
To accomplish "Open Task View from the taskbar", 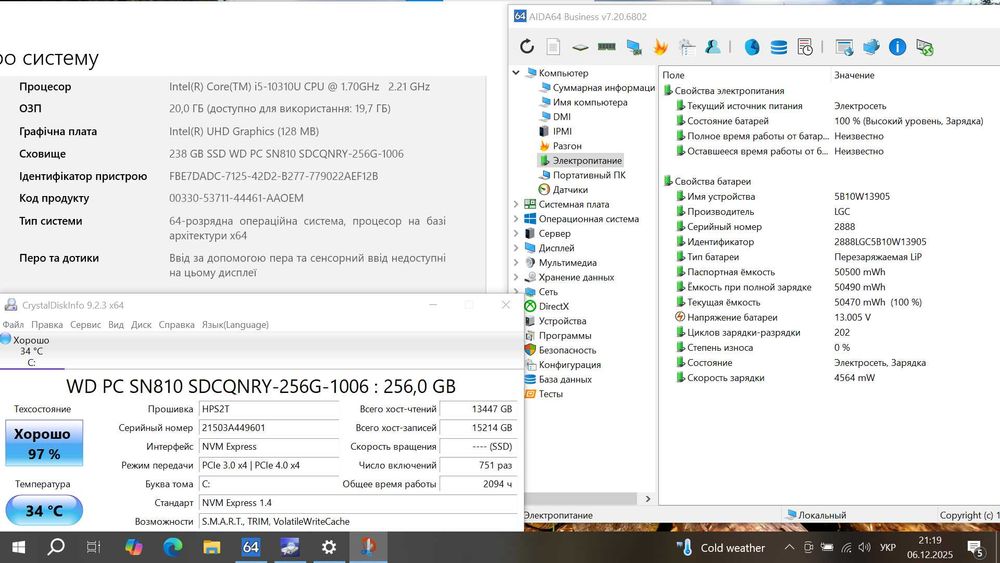I will pyautogui.click(x=94, y=547).
